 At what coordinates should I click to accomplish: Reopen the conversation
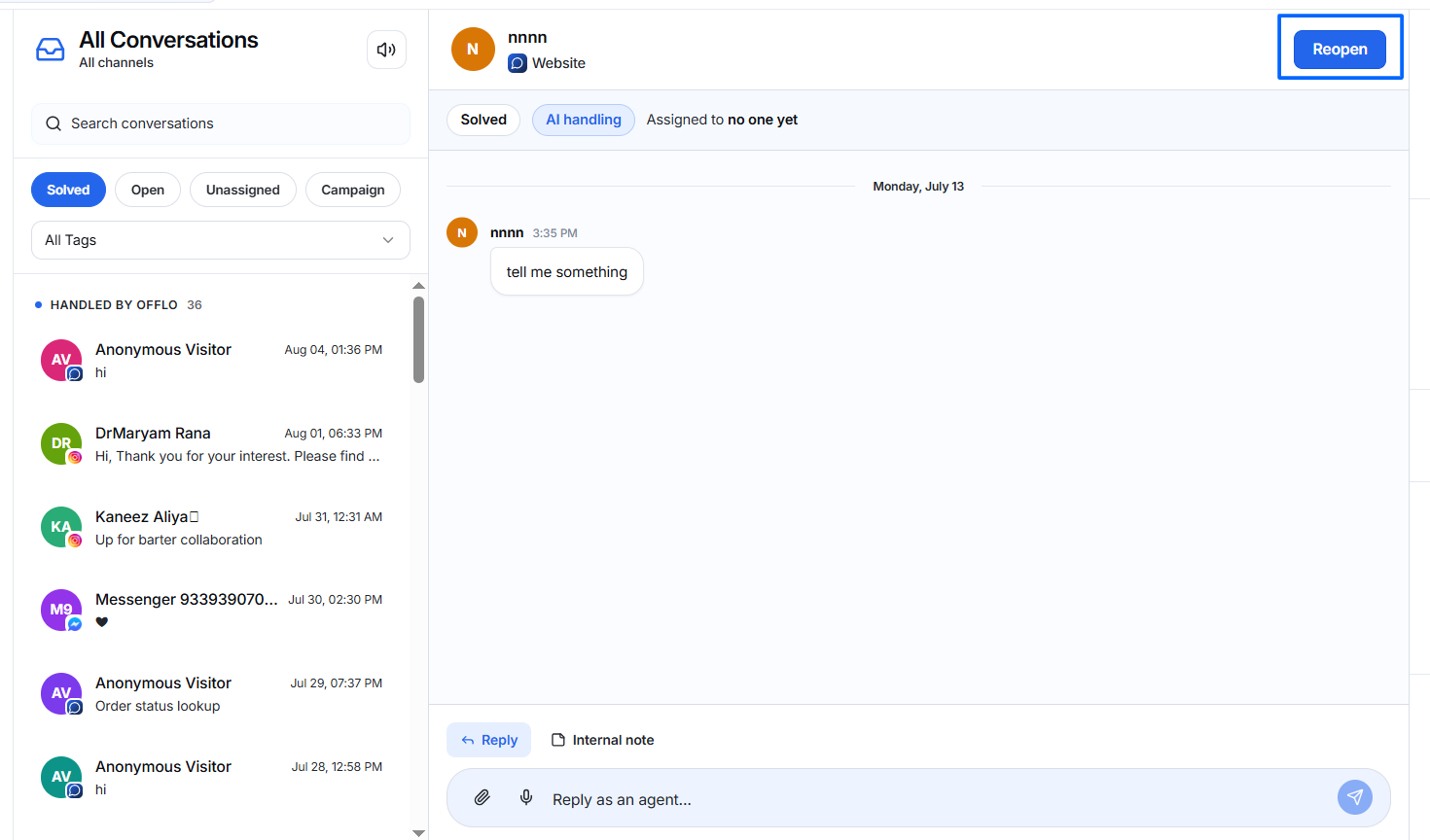coord(1340,49)
